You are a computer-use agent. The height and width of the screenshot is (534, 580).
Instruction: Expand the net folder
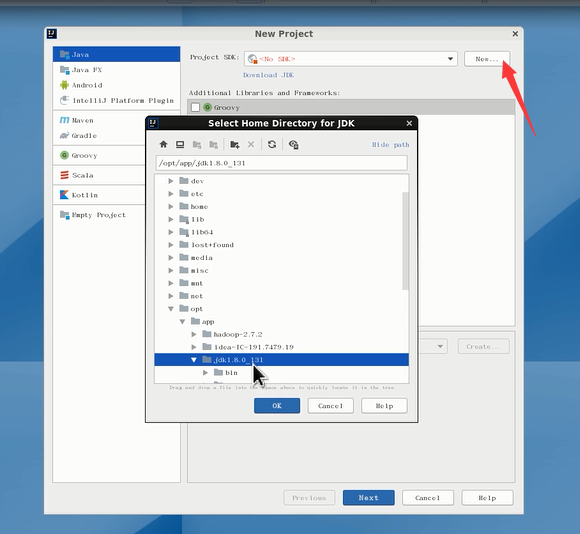click(x=171, y=296)
